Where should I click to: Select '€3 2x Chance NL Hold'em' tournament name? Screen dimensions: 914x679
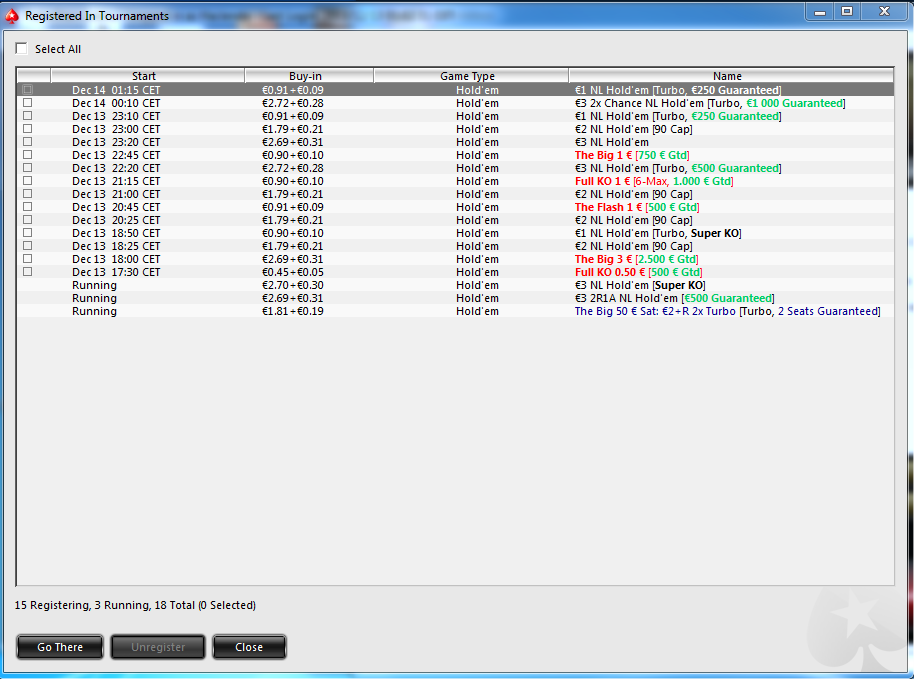coord(710,103)
